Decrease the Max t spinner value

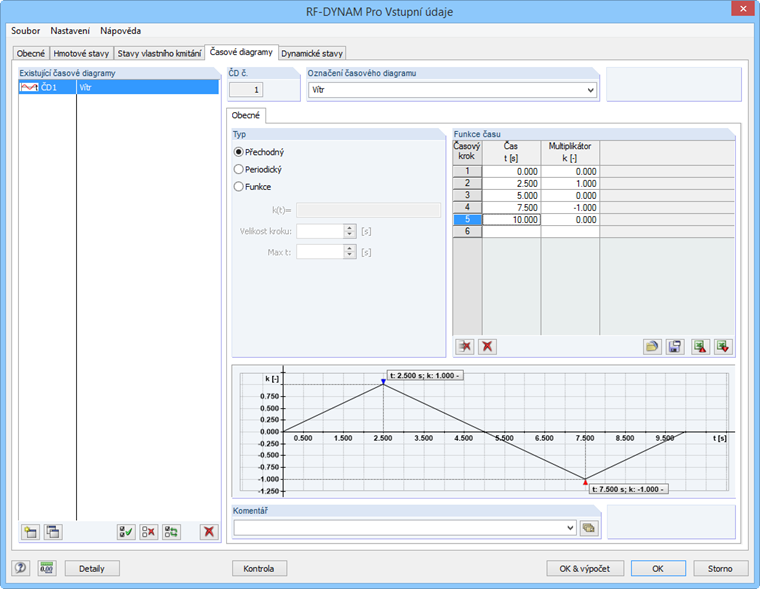tap(350, 255)
